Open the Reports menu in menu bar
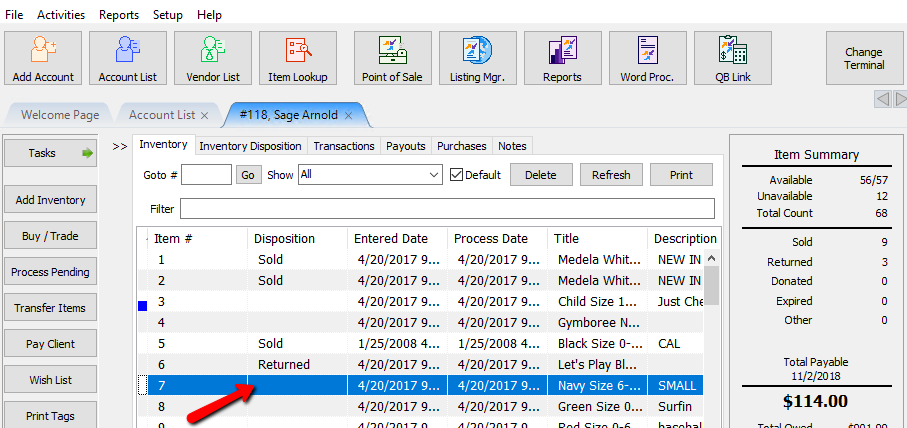The image size is (907, 428). pos(119,15)
